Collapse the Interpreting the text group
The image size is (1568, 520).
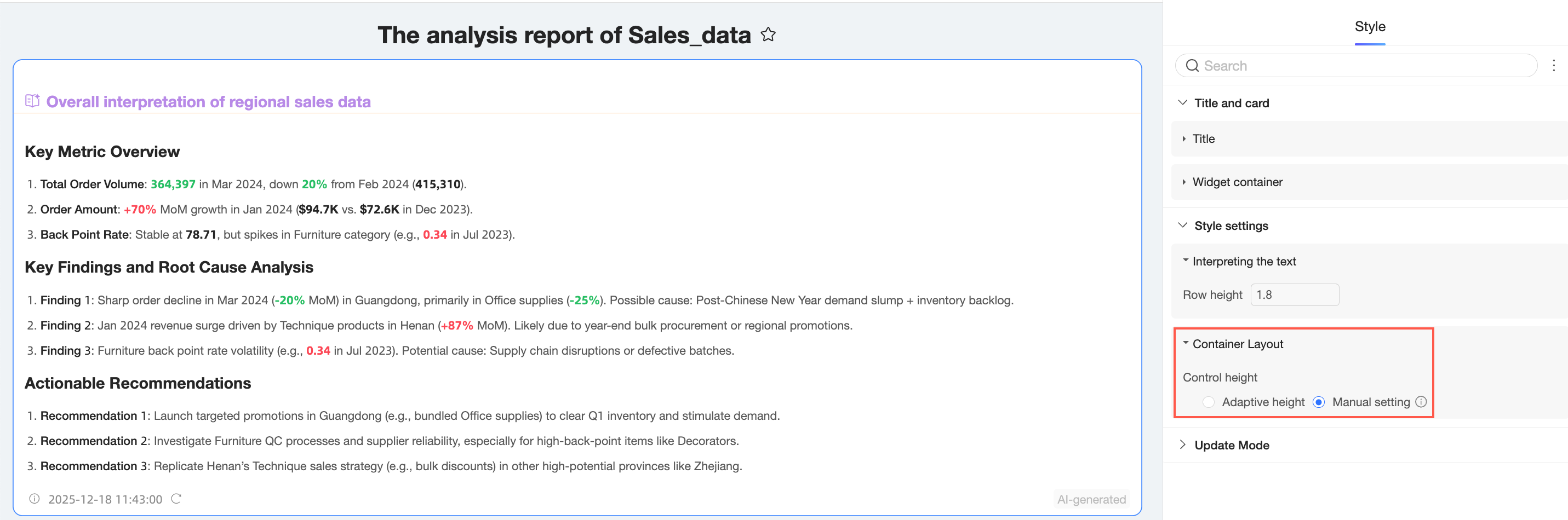(x=1185, y=261)
